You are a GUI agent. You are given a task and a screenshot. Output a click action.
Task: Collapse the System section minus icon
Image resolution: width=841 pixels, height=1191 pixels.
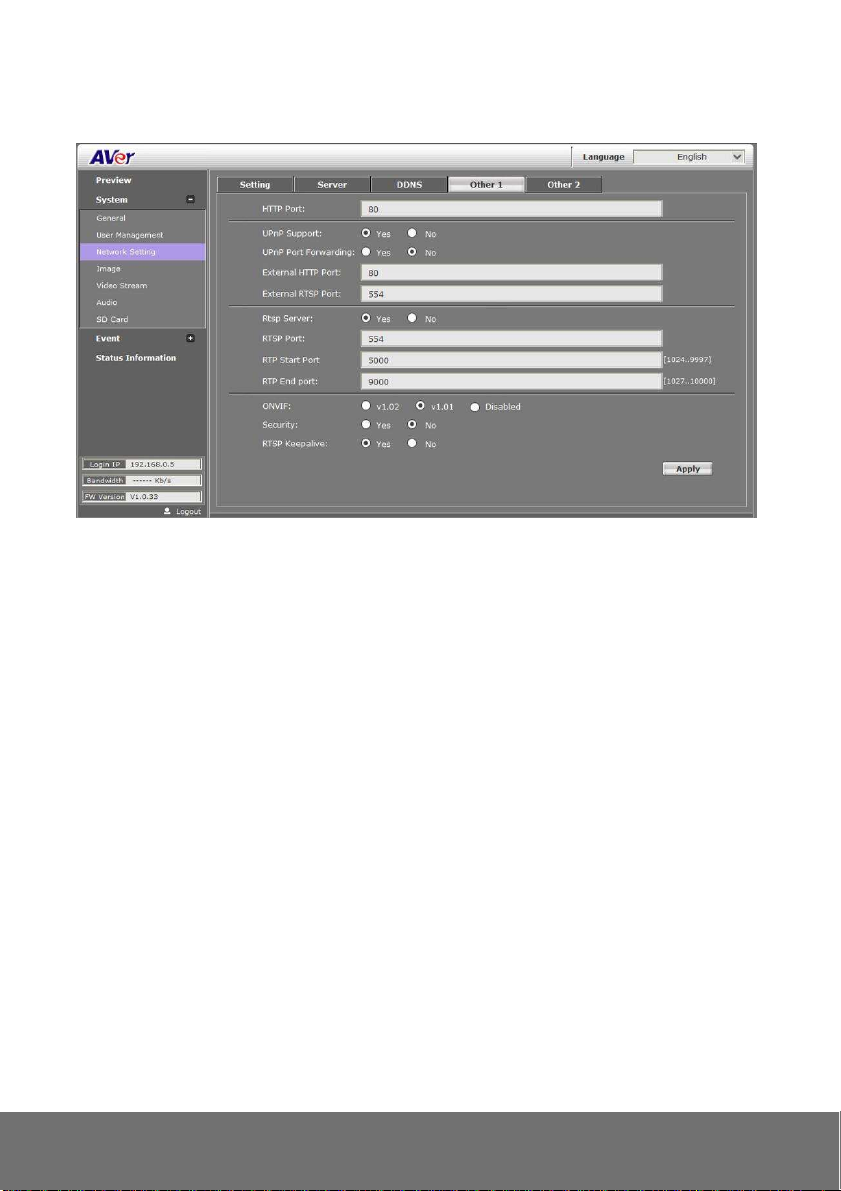click(x=190, y=200)
